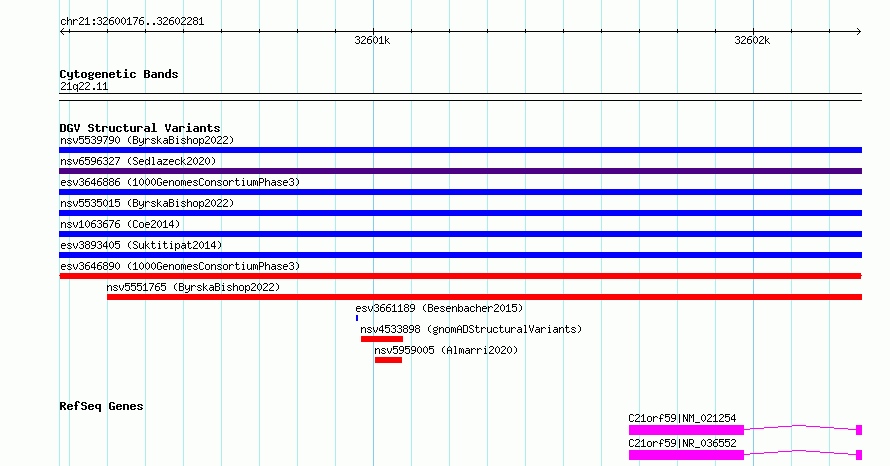Select the red bar under nsv5551765
Viewport: 890px width, 466px height.
pyautogui.click(x=484, y=297)
